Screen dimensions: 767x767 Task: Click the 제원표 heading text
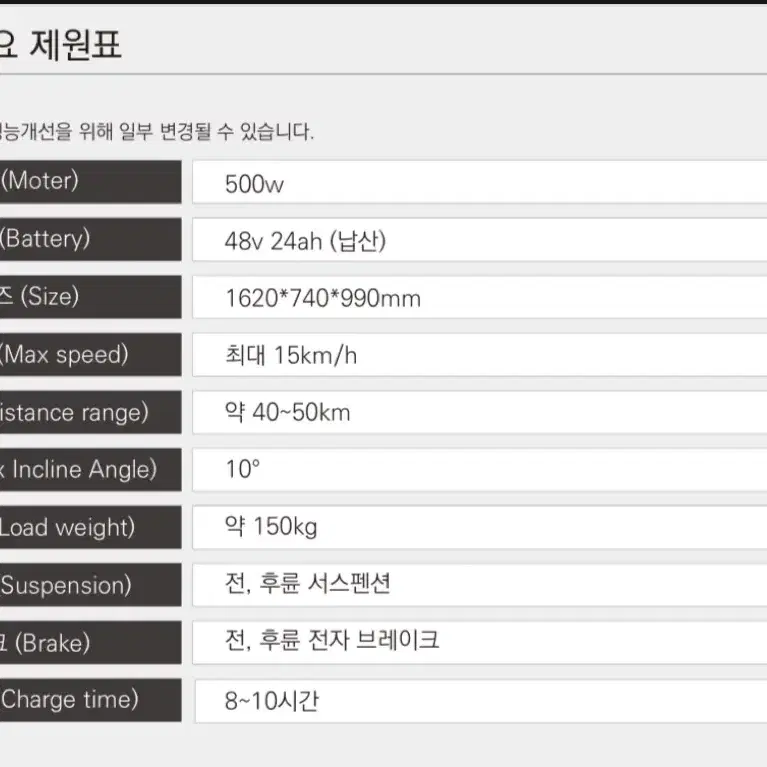pos(75,45)
